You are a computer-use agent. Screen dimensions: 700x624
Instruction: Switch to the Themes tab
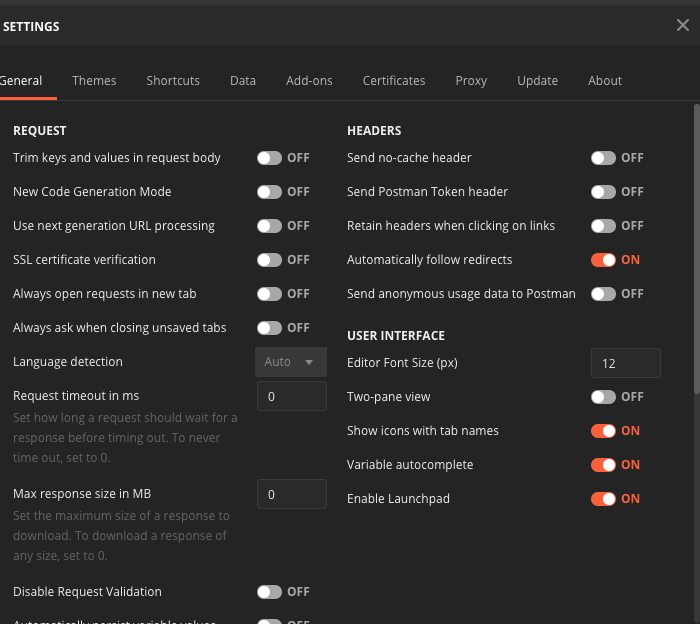pyautogui.click(x=94, y=81)
